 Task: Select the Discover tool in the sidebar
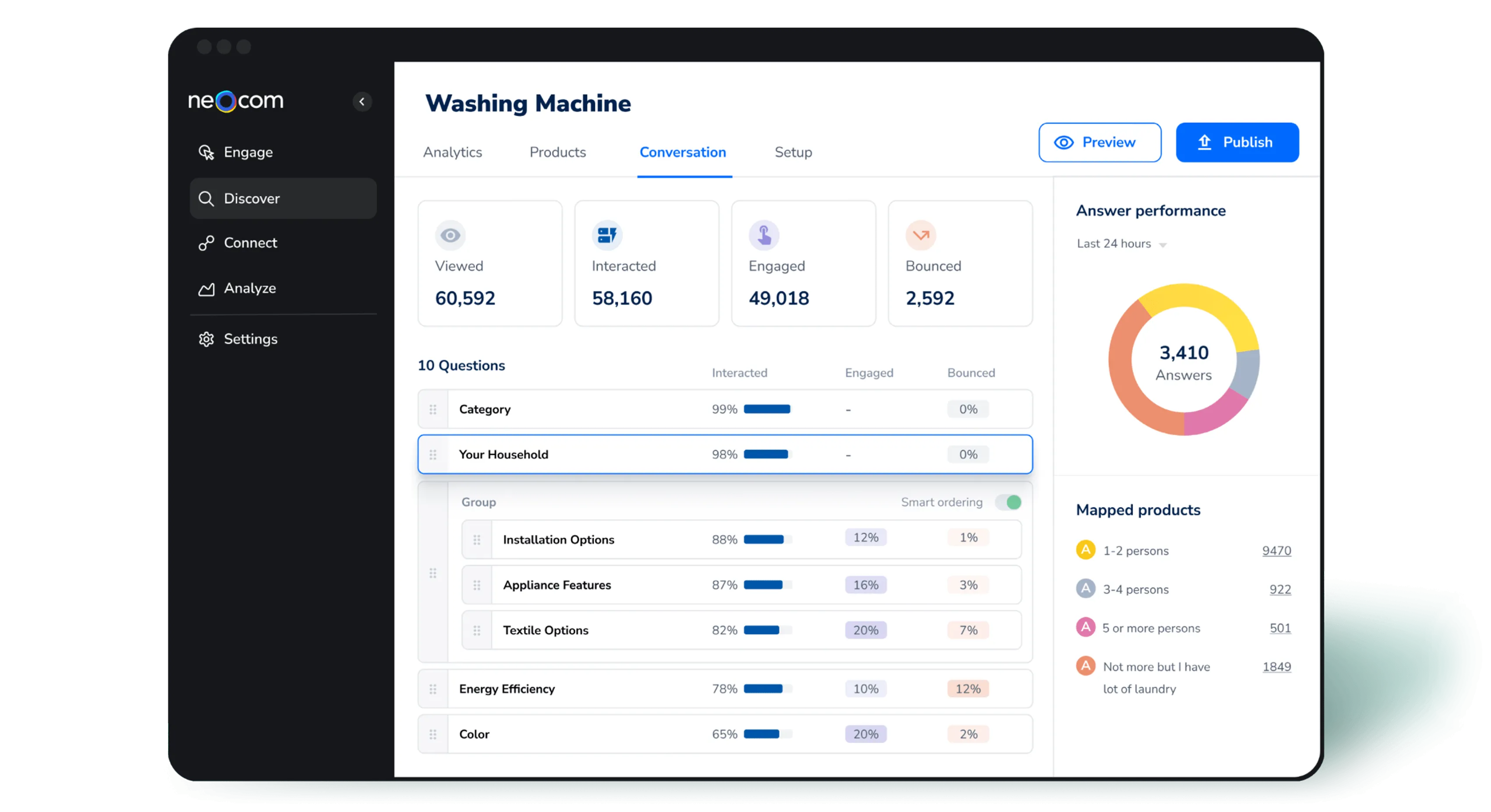coord(252,198)
